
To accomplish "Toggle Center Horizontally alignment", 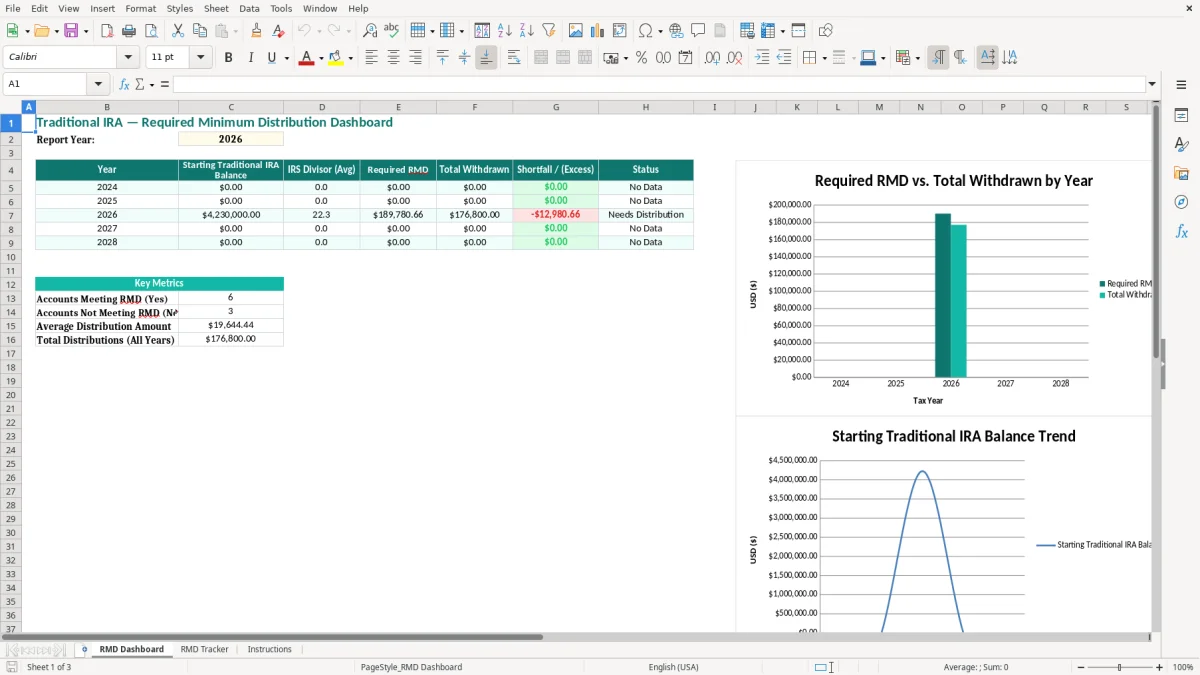I will tap(393, 58).
